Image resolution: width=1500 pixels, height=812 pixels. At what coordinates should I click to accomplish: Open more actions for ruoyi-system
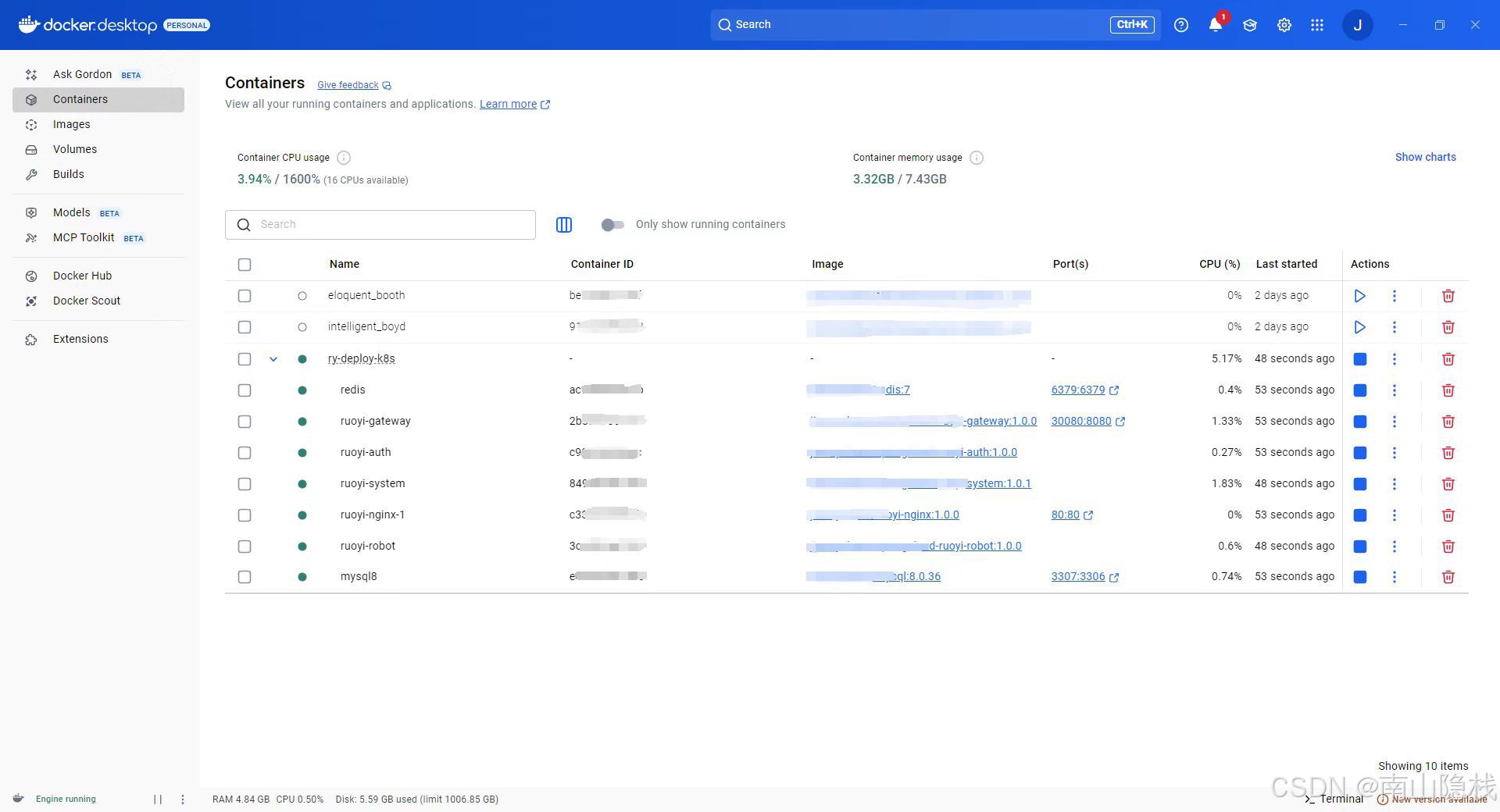tap(1395, 484)
